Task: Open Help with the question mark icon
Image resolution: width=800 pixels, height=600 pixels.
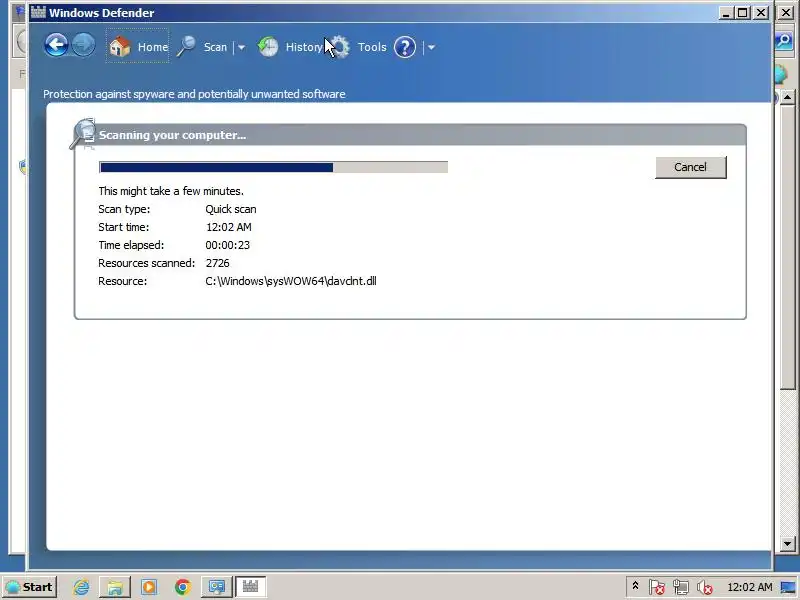Action: pyautogui.click(x=405, y=47)
